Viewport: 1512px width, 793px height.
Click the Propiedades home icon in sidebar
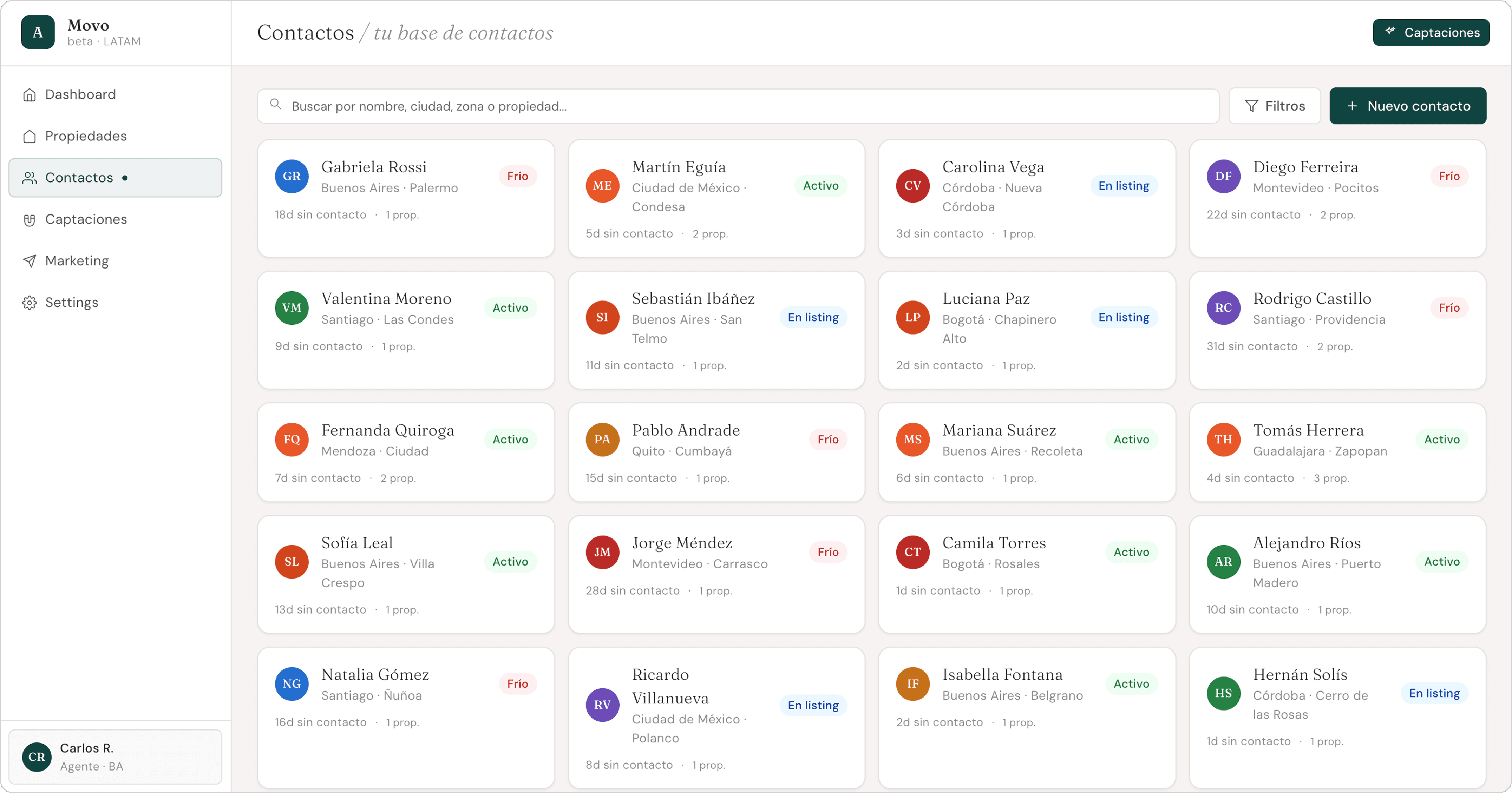coord(30,136)
